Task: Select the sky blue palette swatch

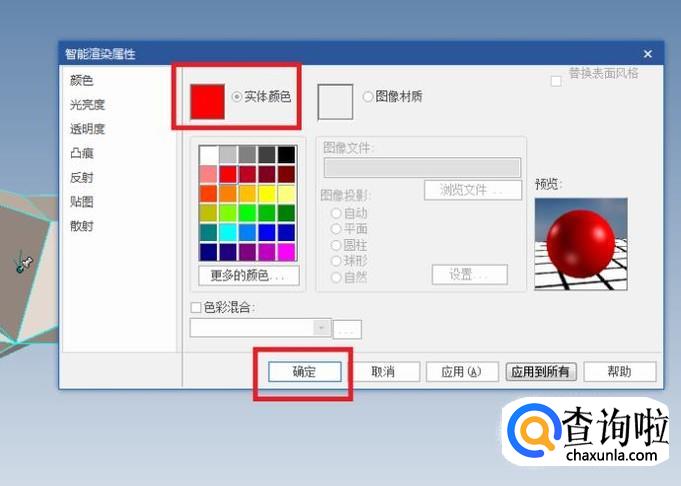Action: point(248,233)
